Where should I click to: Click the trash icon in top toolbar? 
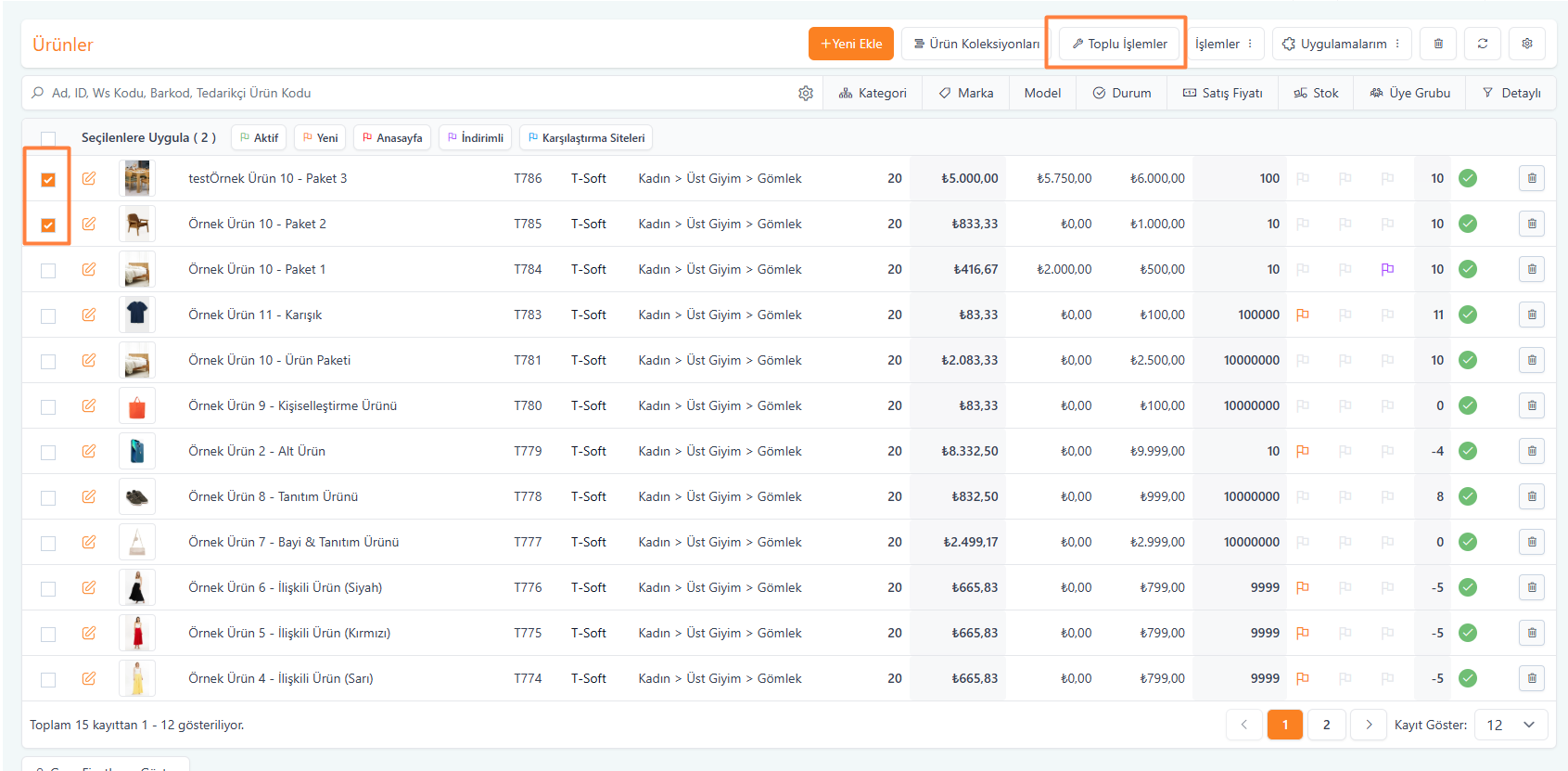1438,44
